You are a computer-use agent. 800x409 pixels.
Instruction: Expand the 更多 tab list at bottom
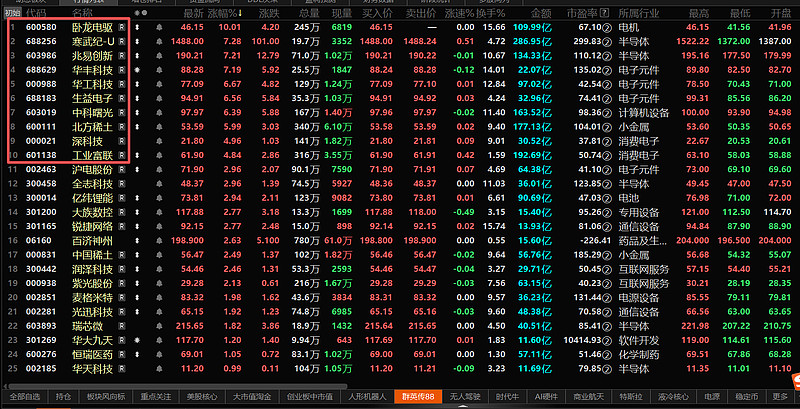coord(780,397)
